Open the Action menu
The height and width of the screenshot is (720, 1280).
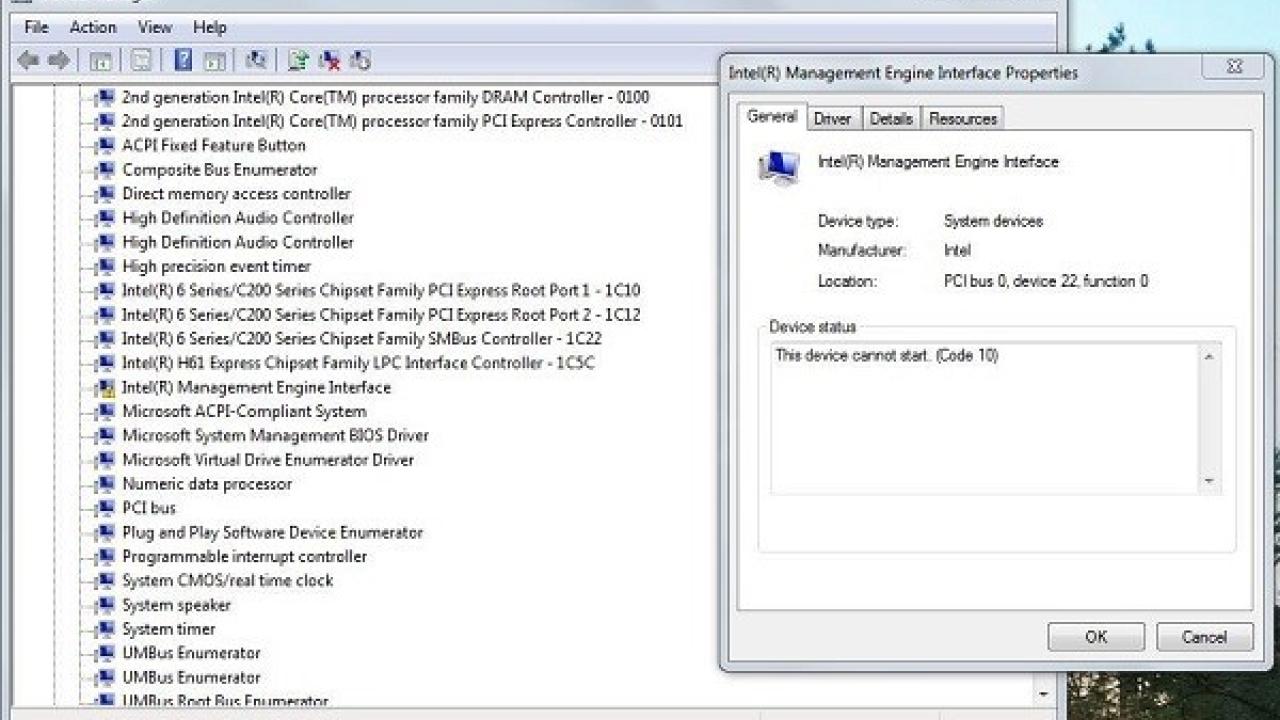pyautogui.click(x=93, y=27)
